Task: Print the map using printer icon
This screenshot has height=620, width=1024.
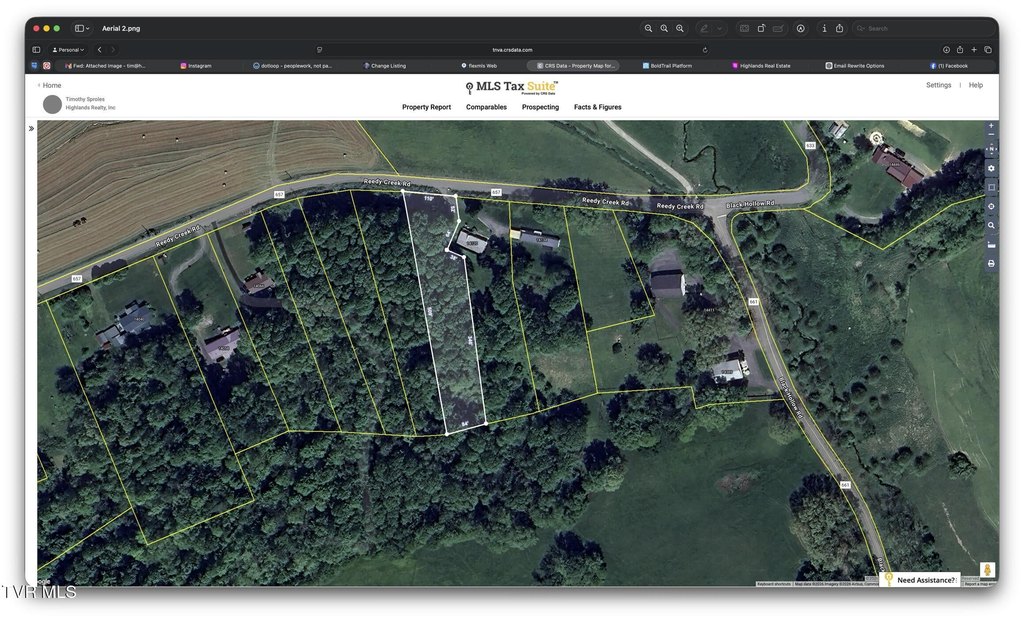Action: point(991,263)
